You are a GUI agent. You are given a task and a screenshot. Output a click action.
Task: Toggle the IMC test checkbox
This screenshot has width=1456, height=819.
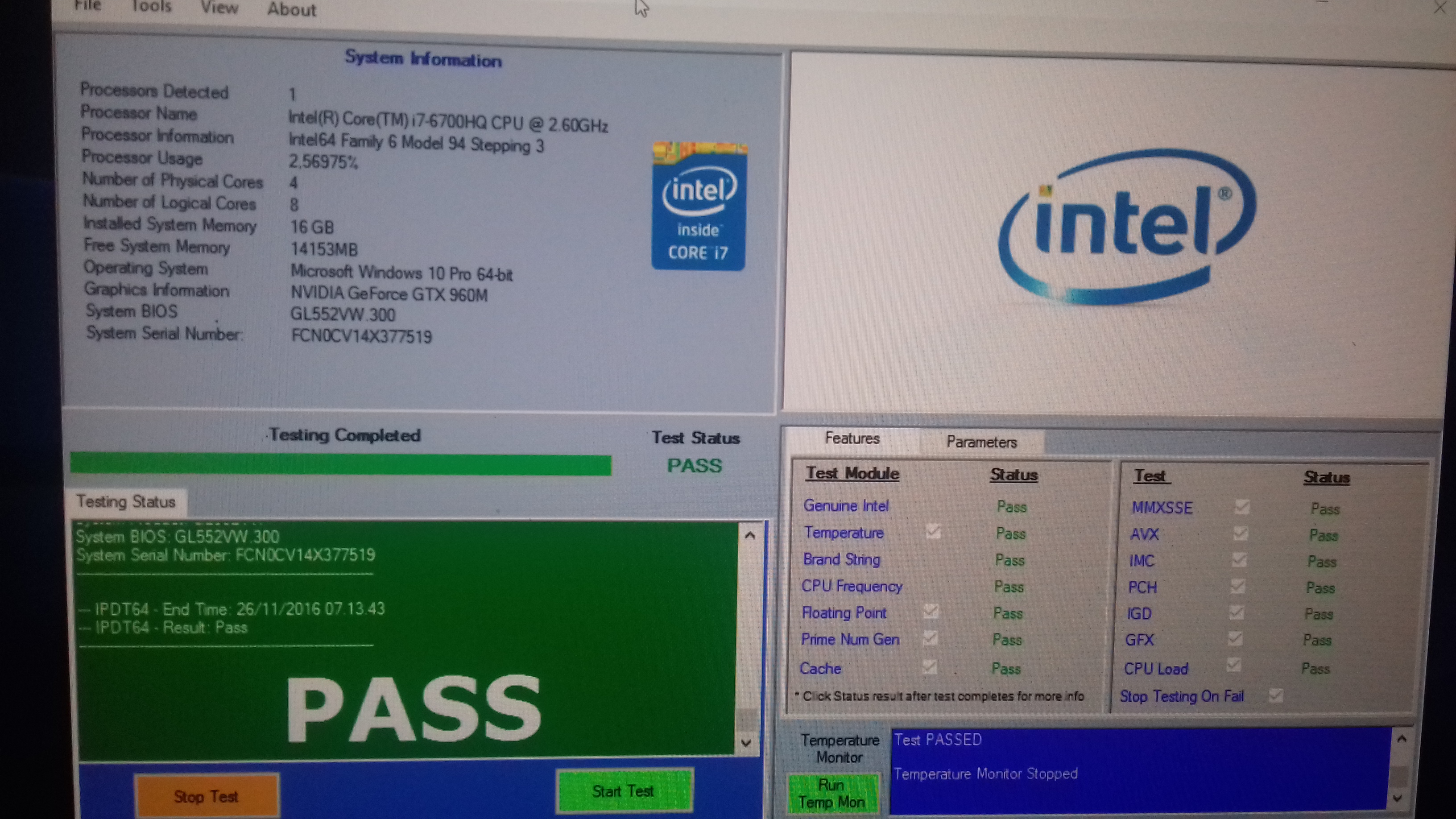click(1239, 559)
